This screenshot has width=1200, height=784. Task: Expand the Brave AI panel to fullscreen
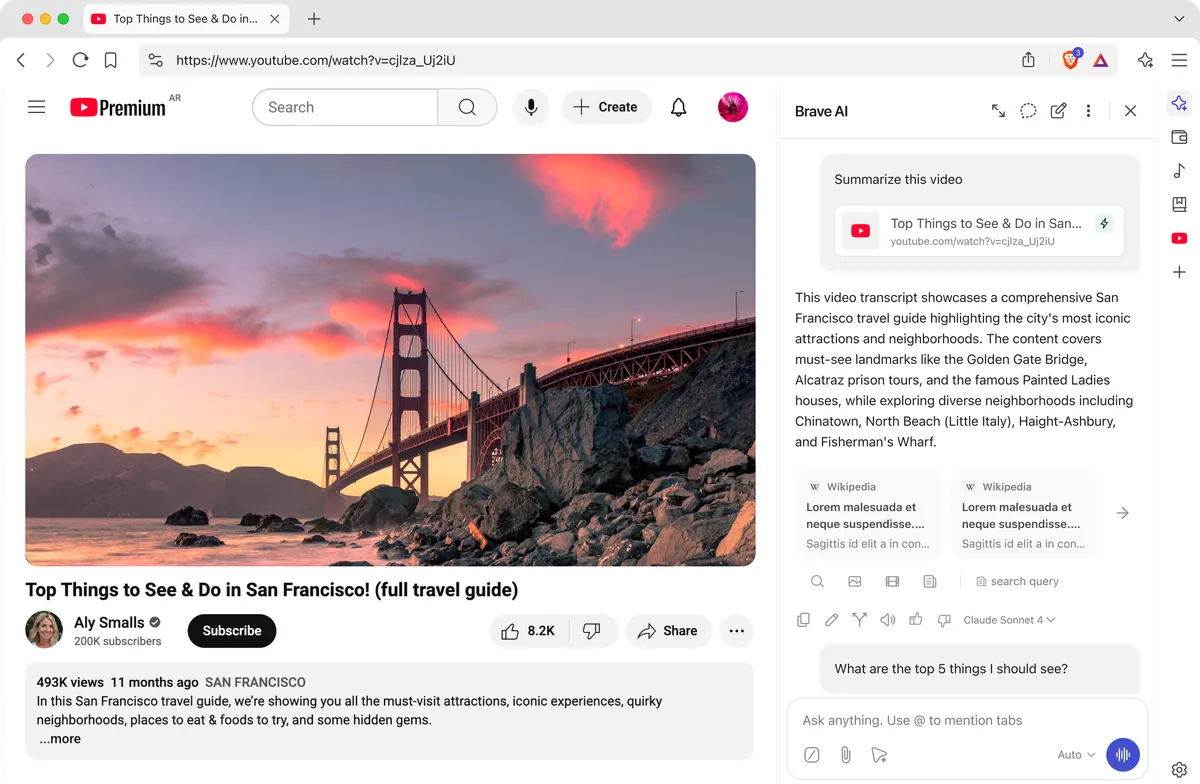coord(998,111)
